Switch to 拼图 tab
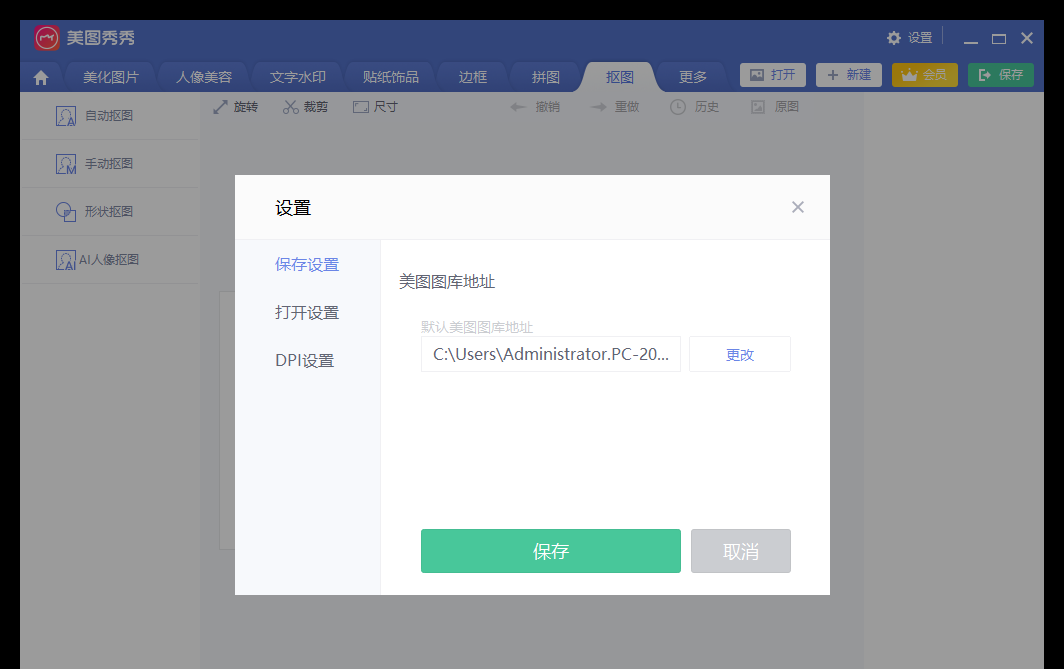 pos(546,77)
